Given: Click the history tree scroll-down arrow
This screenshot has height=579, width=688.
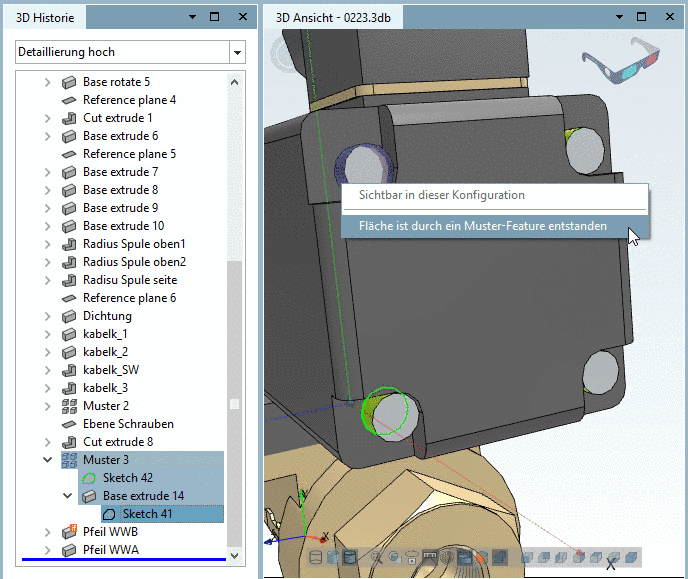Looking at the screenshot, I should point(235,556).
